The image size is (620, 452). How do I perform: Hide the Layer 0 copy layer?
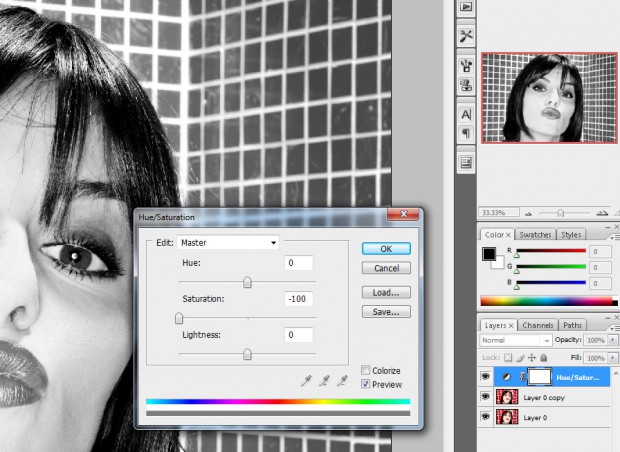click(486, 396)
